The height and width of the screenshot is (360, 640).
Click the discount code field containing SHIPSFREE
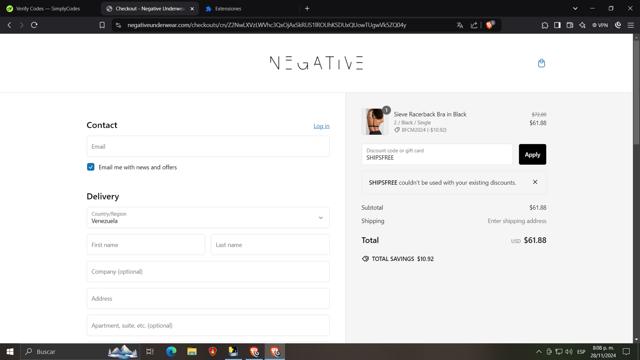click(x=437, y=154)
